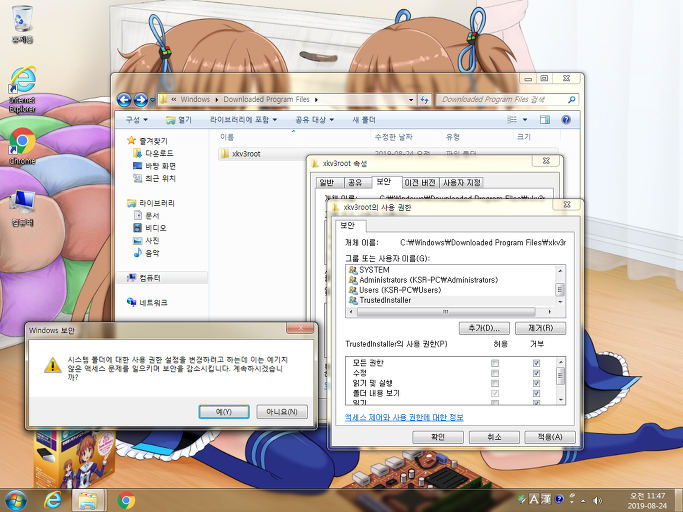Switch to Windows Explorer taskbar button
The image size is (683, 512).
click(x=89, y=500)
